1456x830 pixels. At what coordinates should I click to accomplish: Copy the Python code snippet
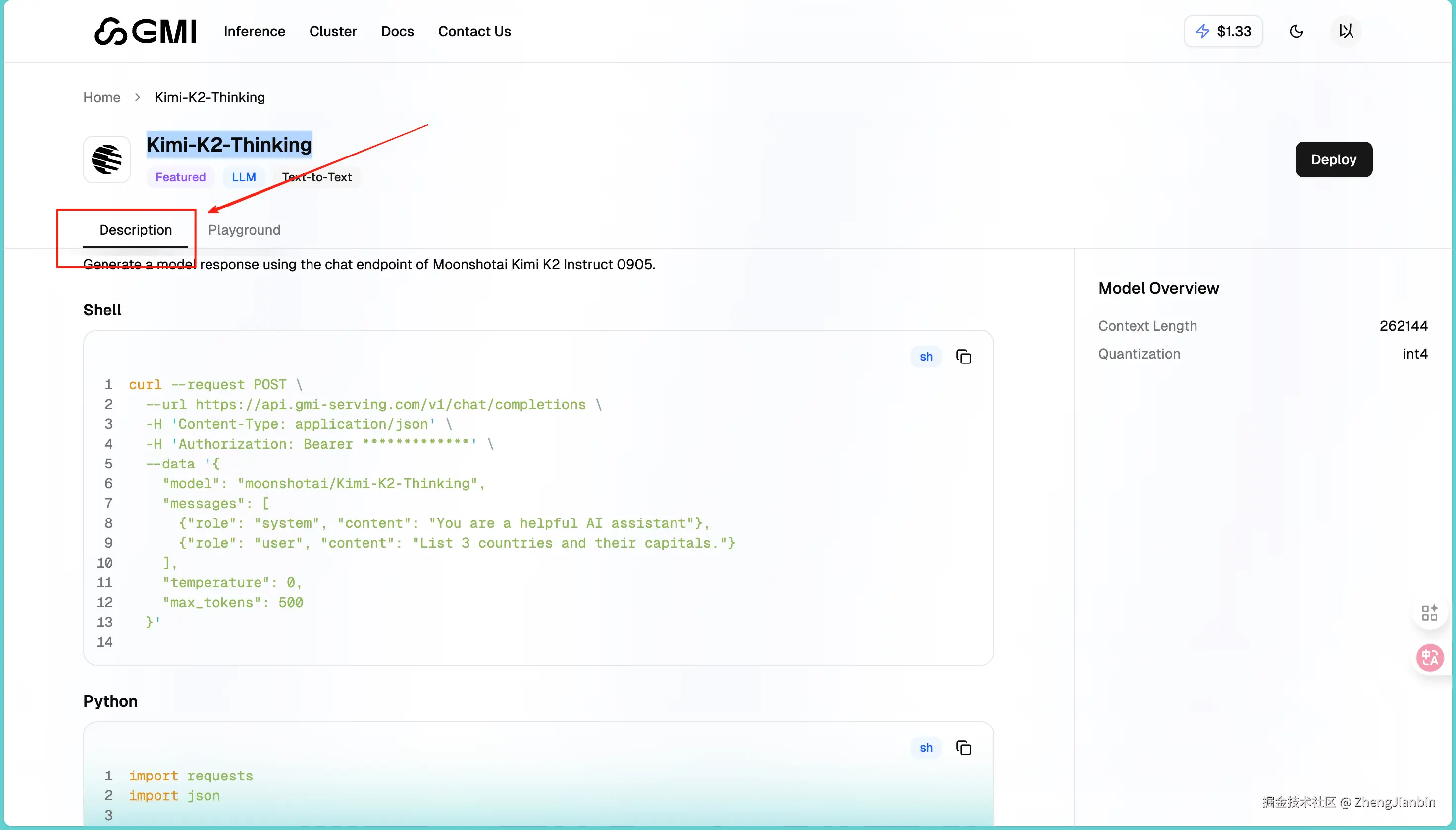963,748
